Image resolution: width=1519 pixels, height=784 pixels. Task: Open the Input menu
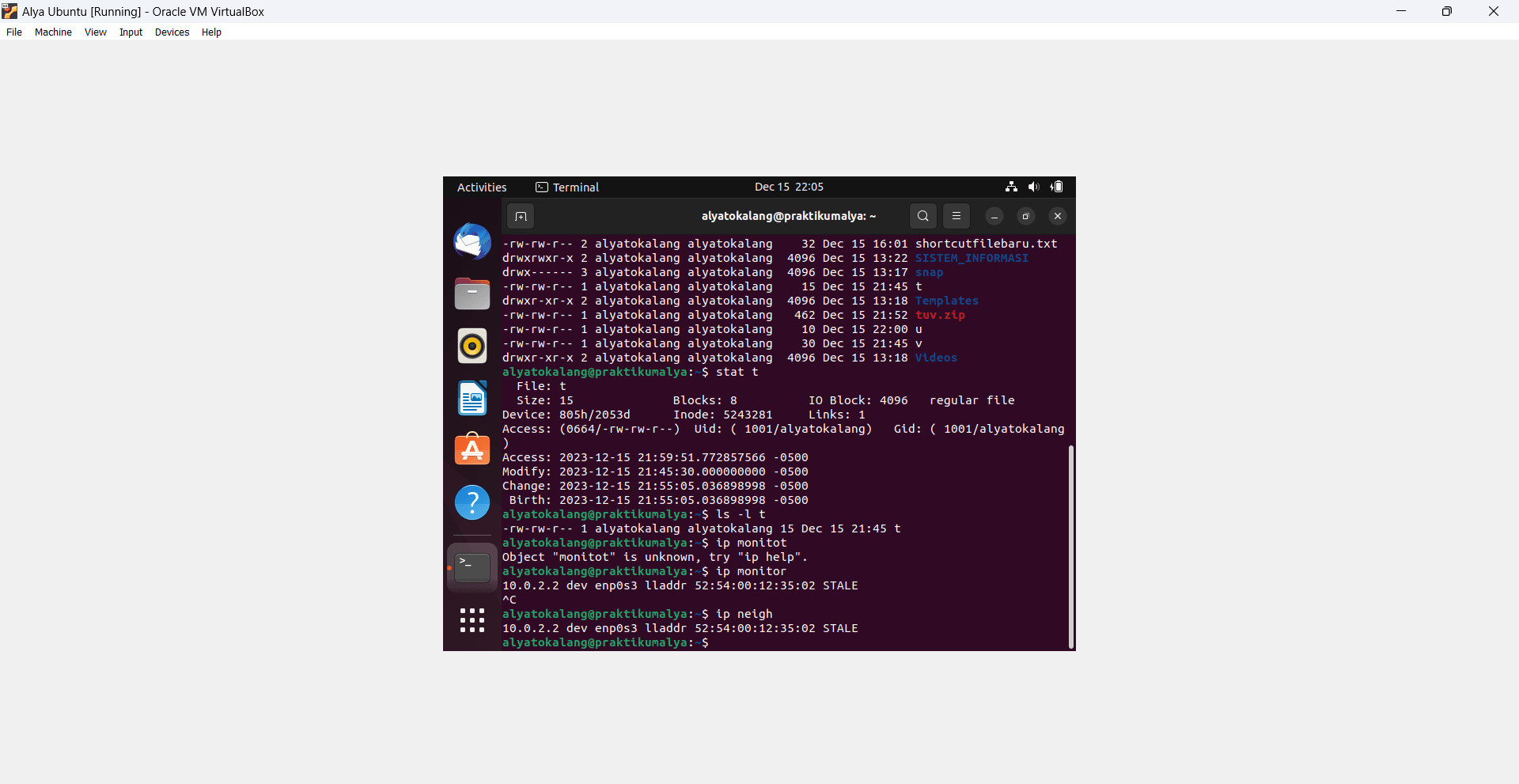(x=131, y=32)
